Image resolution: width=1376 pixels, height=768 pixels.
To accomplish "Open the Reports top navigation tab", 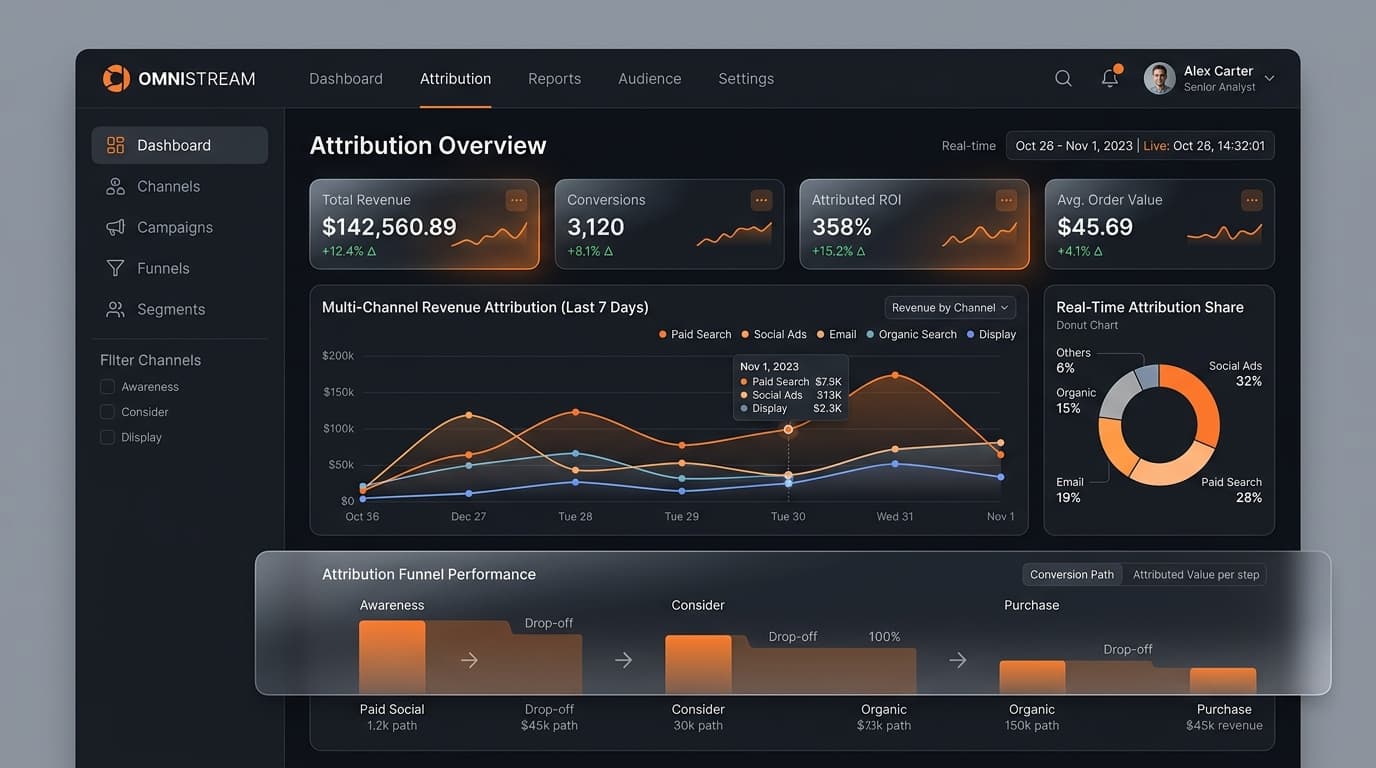I will pos(554,78).
